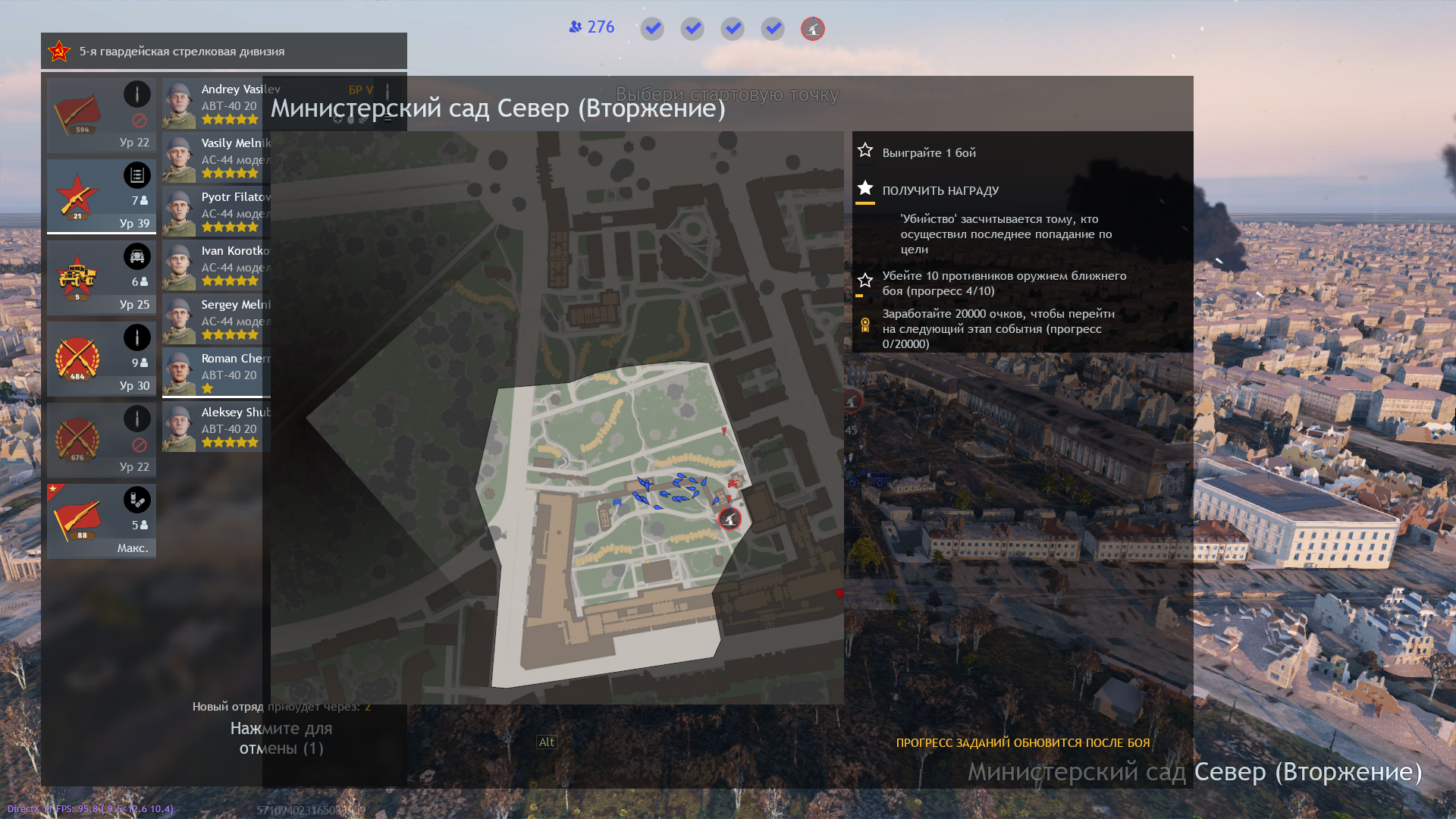Expand the 'Выиграйте 1 бой' task

928,153
